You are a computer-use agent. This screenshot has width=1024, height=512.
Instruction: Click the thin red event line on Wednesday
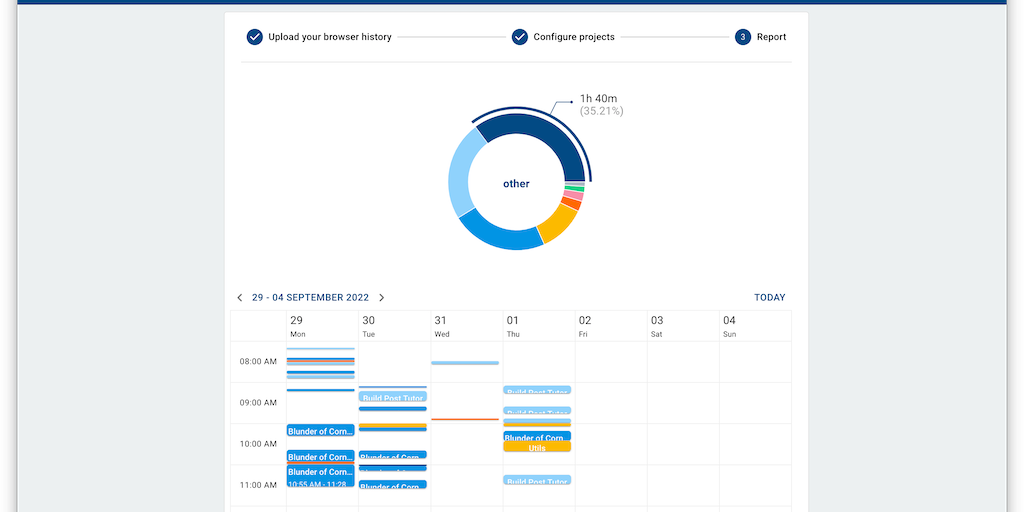[x=465, y=419]
